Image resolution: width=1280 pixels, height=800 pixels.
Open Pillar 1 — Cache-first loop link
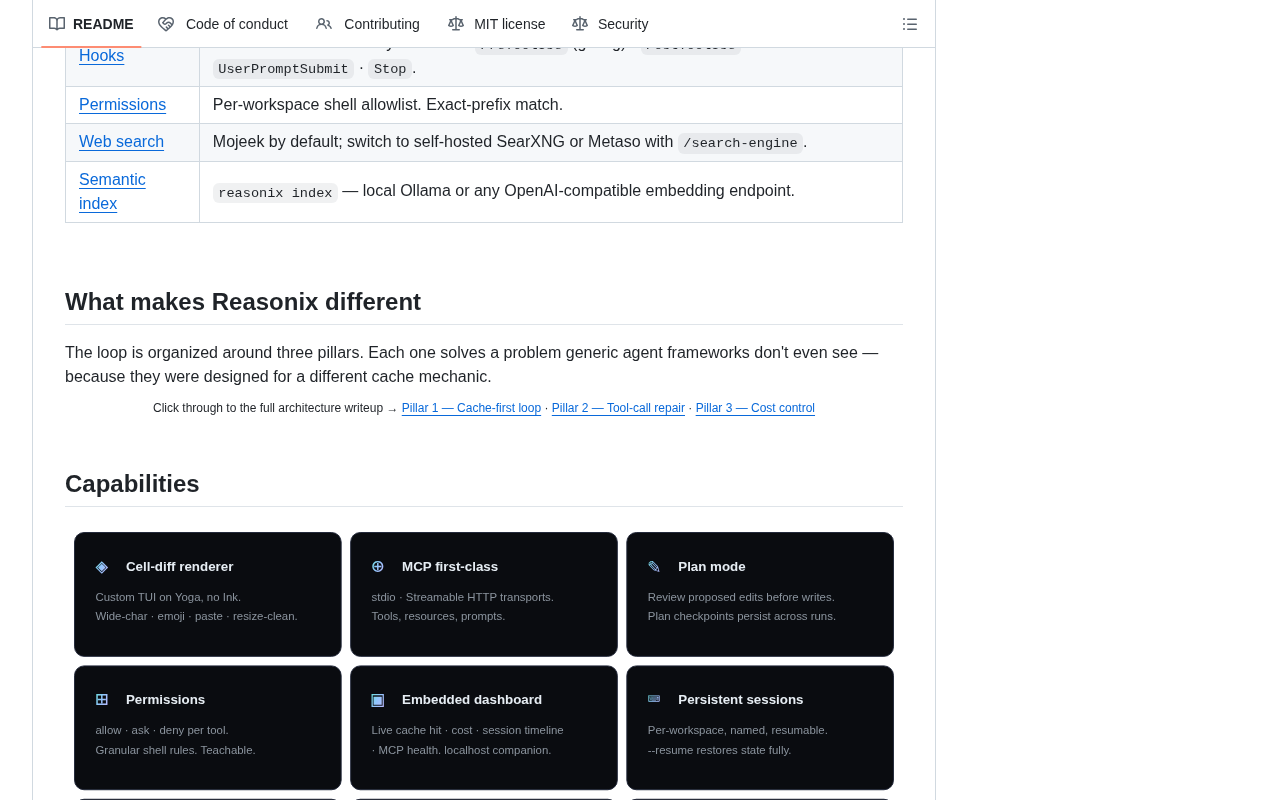click(x=471, y=408)
